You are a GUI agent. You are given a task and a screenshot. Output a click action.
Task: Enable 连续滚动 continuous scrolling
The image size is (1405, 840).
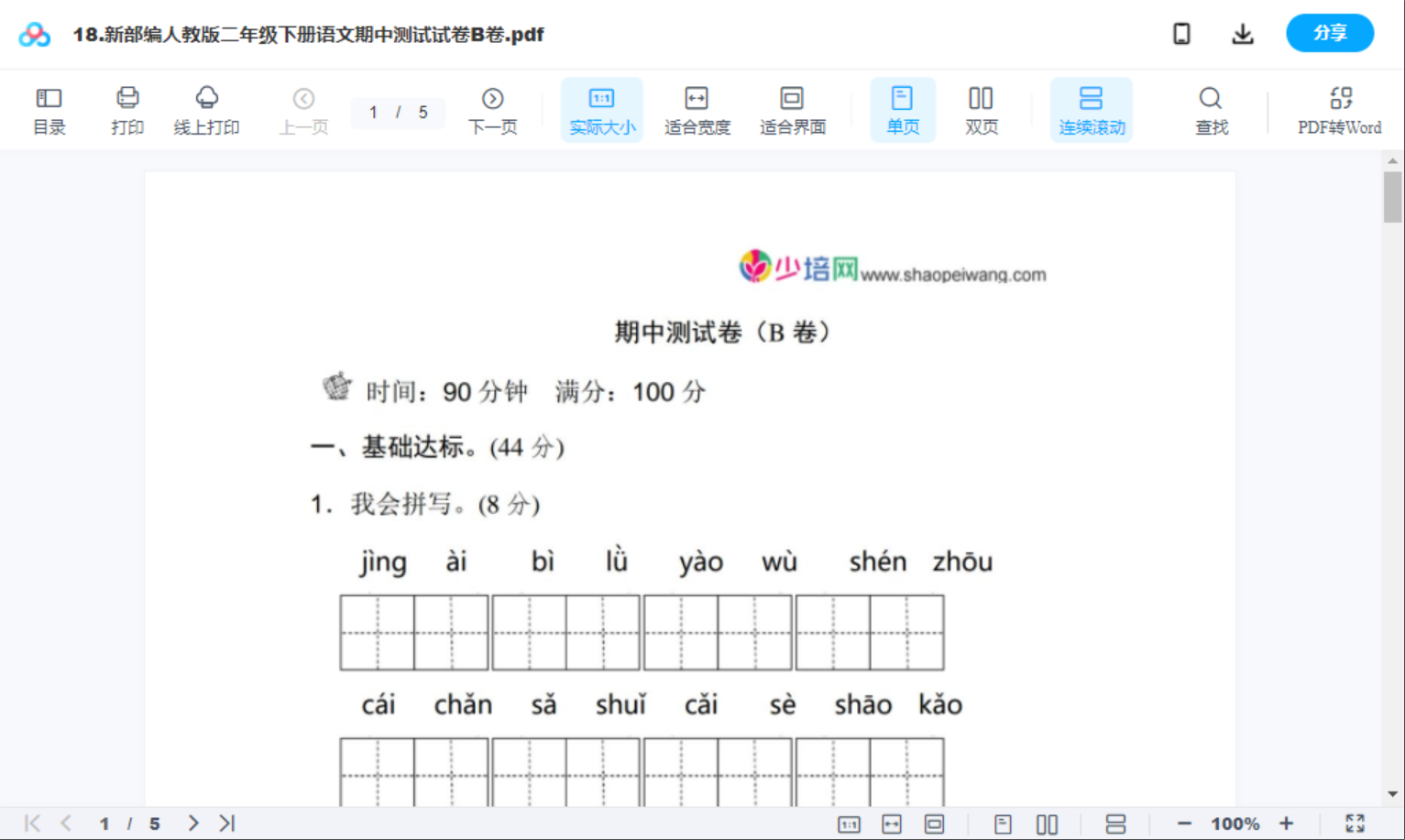(1091, 109)
